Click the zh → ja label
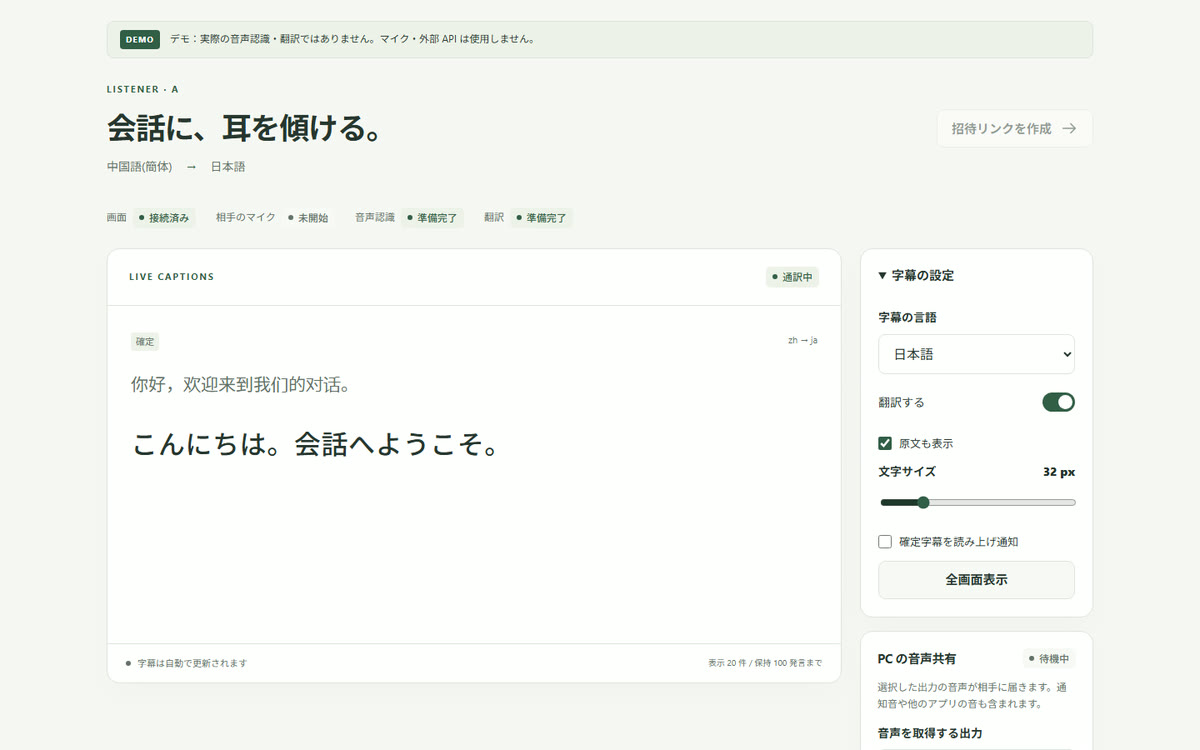This screenshot has width=1200, height=750. click(803, 340)
